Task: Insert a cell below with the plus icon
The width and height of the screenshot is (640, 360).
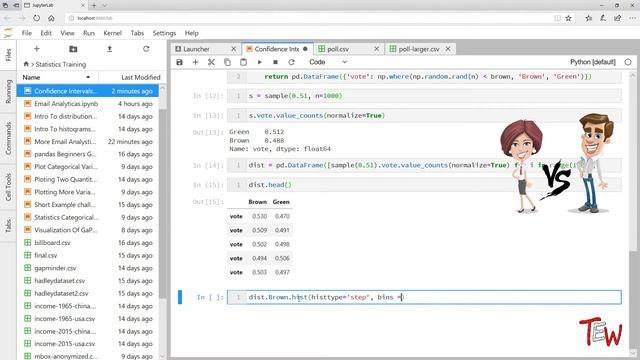Action: [195, 62]
